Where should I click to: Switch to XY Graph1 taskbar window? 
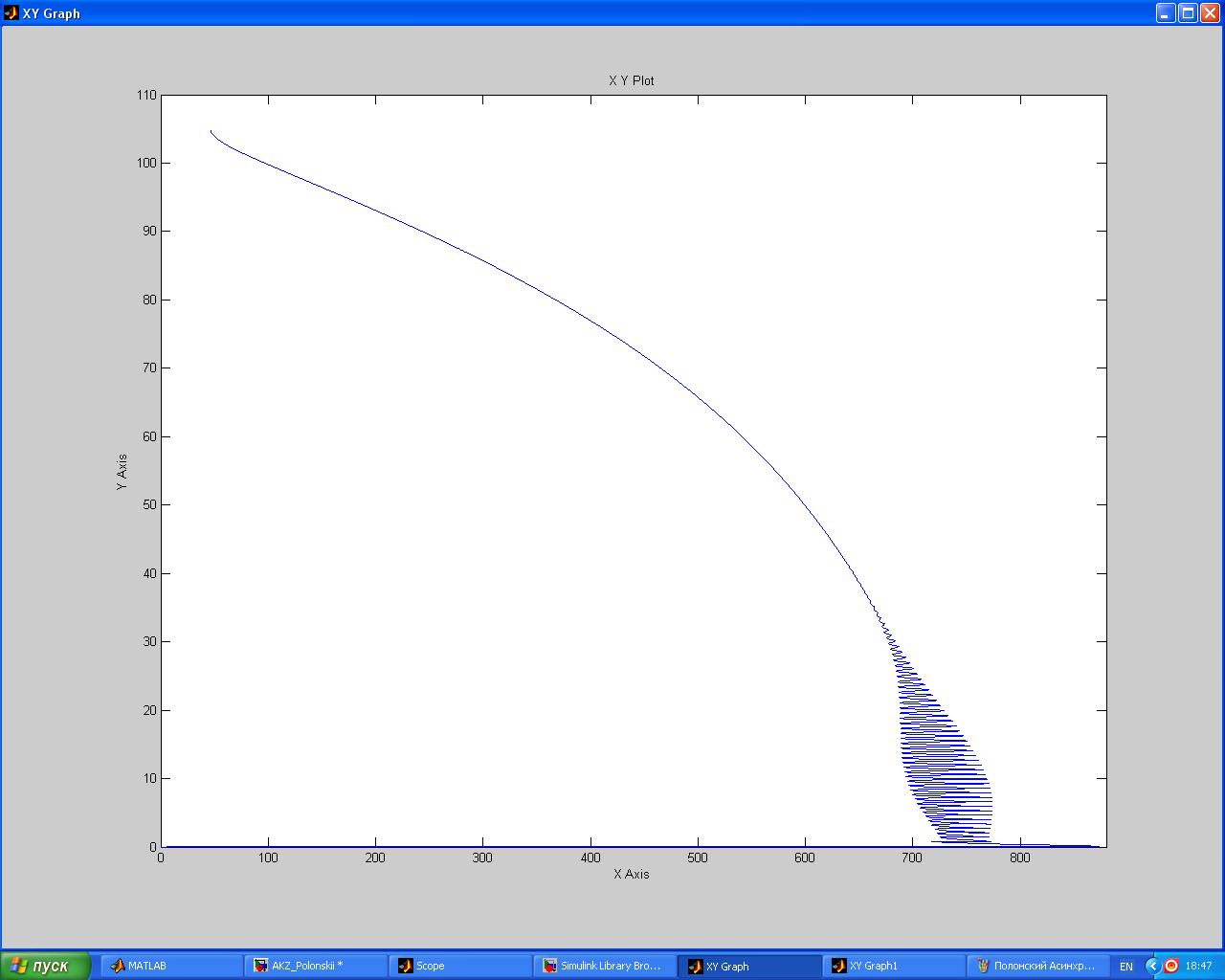[894, 966]
